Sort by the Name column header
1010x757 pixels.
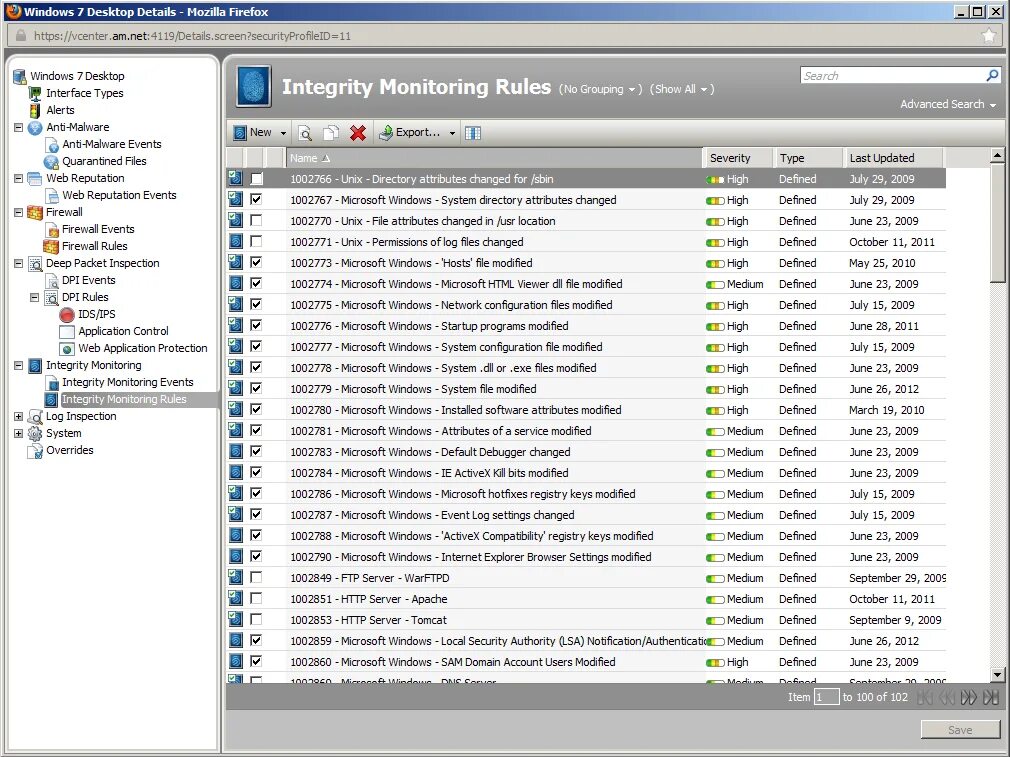click(494, 158)
